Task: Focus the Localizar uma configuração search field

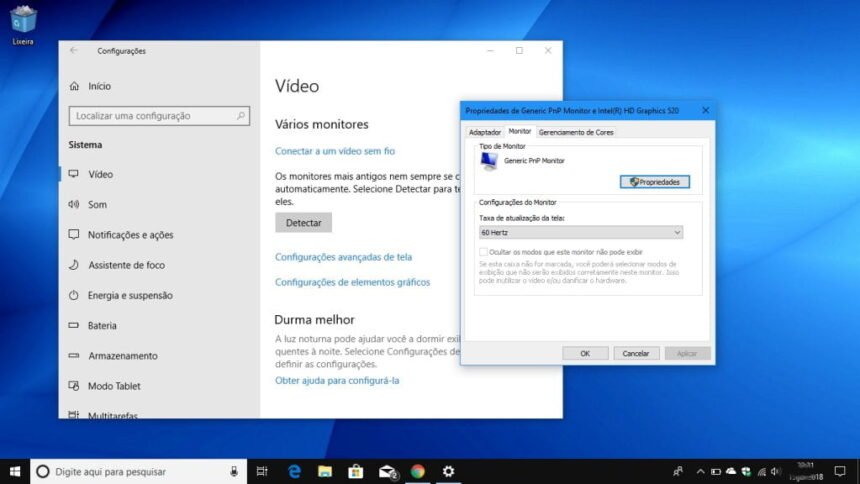Action: [159, 116]
